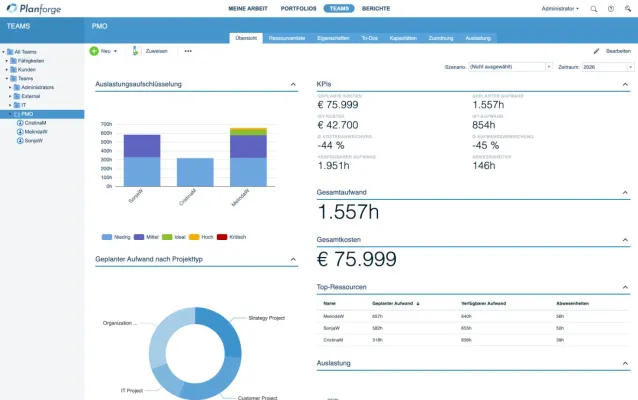
Task: Open the help question mark icon
Action: [x=611, y=9]
